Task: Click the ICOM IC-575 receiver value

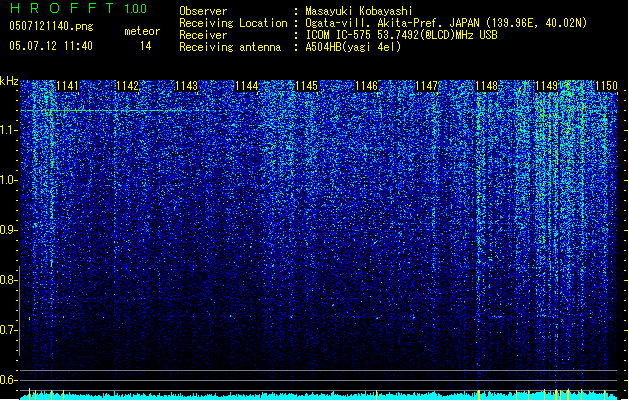Action: point(401,35)
